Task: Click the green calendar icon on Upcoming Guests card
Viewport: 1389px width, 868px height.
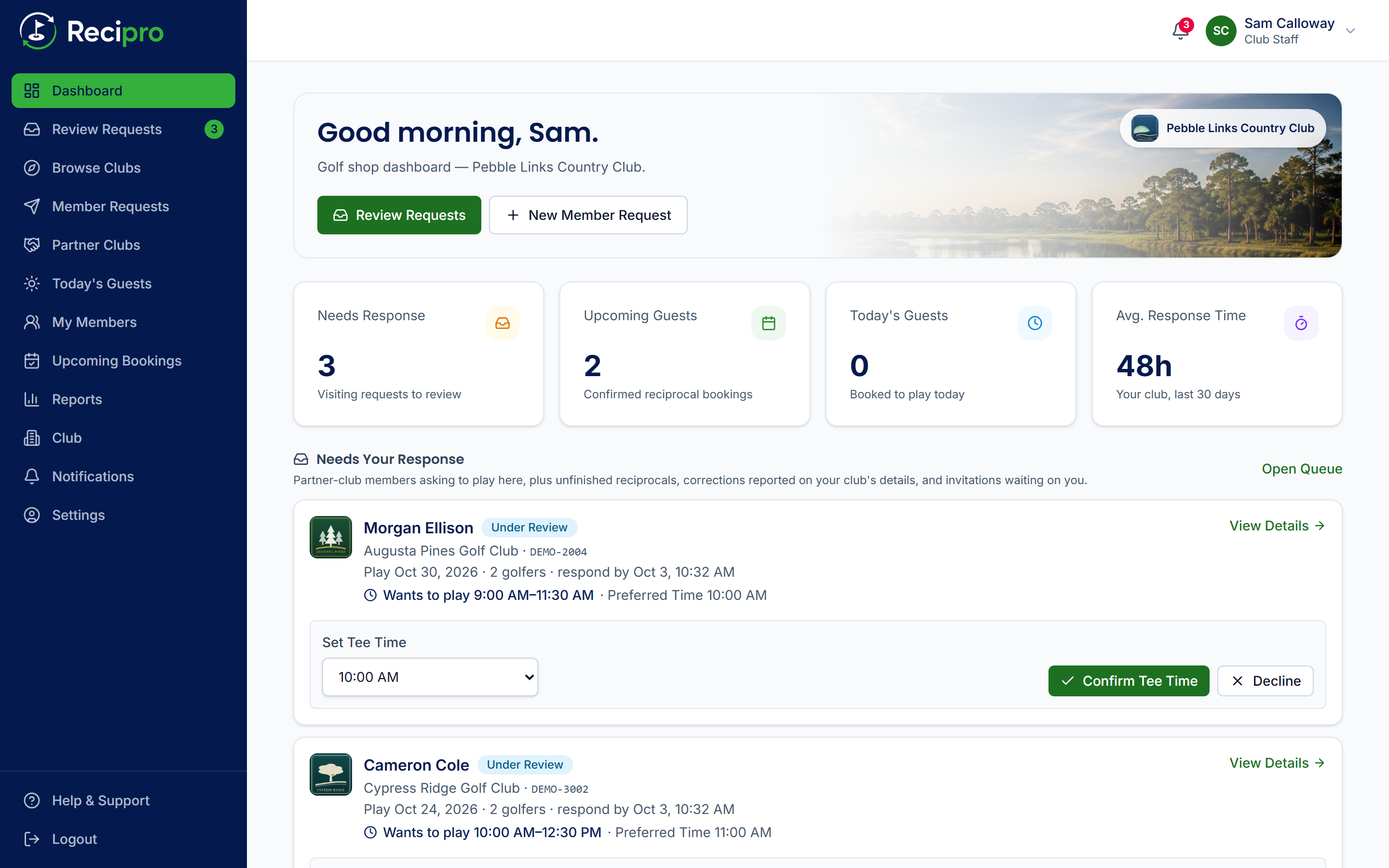Action: pyautogui.click(x=769, y=323)
